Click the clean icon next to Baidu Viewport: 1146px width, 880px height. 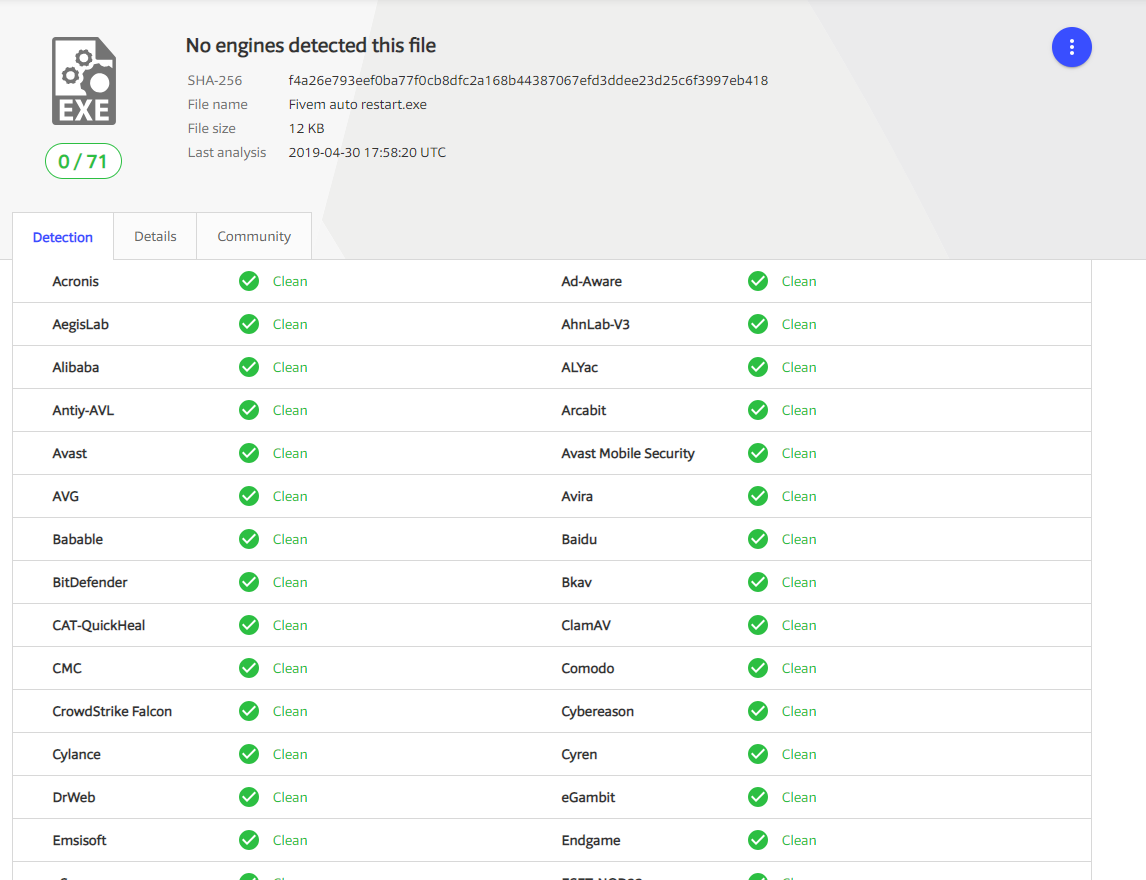click(x=758, y=539)
